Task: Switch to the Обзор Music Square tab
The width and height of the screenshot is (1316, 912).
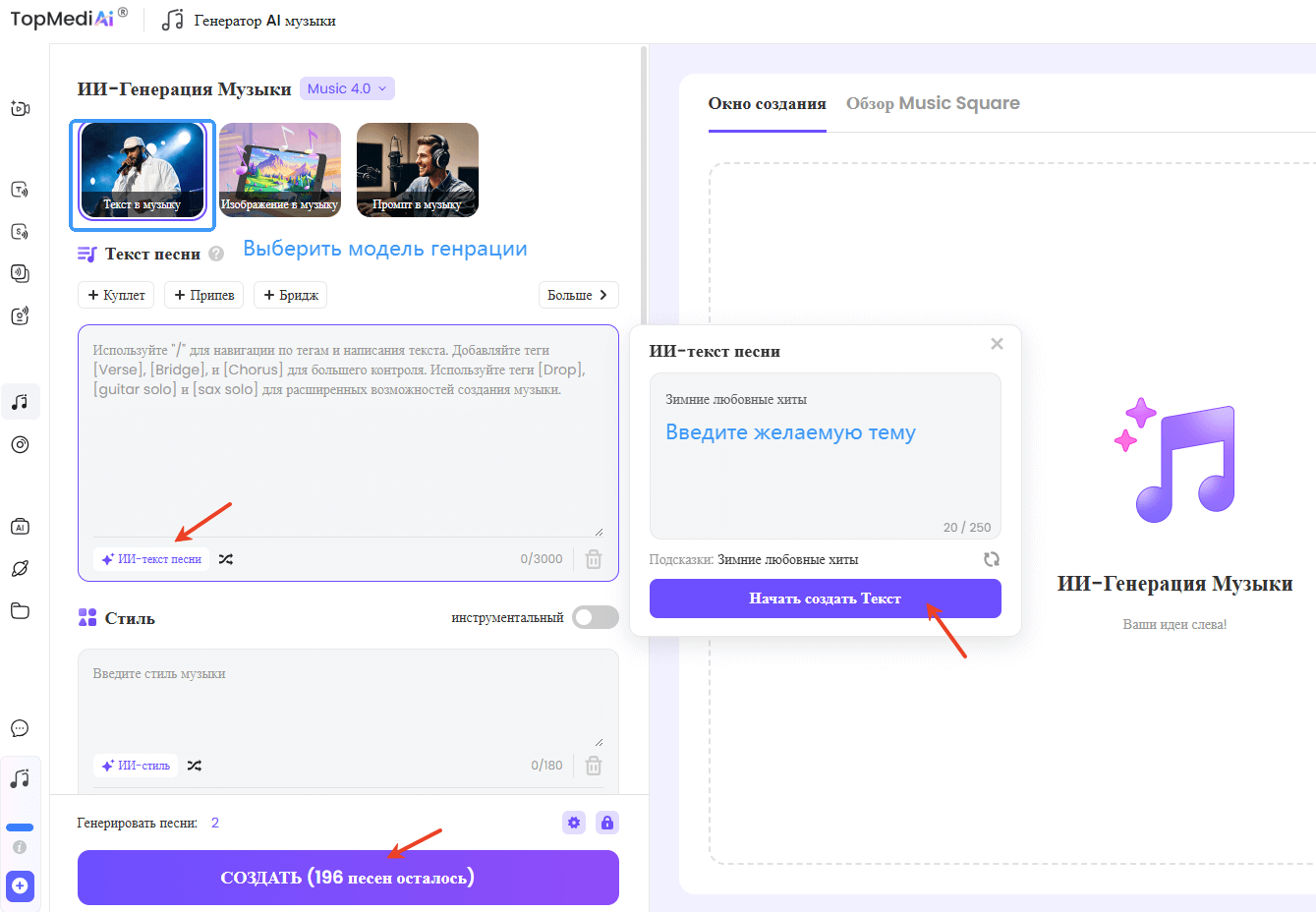Action: [x=933, y=103]
